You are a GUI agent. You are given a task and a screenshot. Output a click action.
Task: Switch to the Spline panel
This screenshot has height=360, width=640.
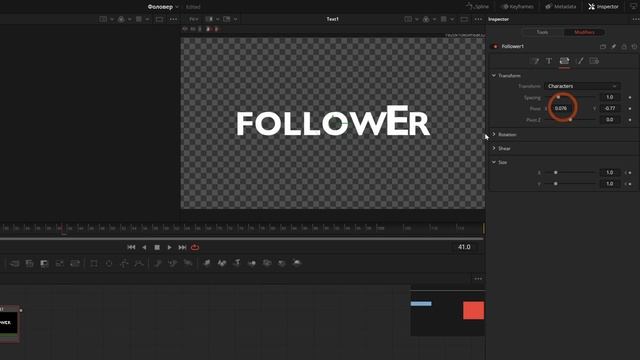[x=478, y=7]
